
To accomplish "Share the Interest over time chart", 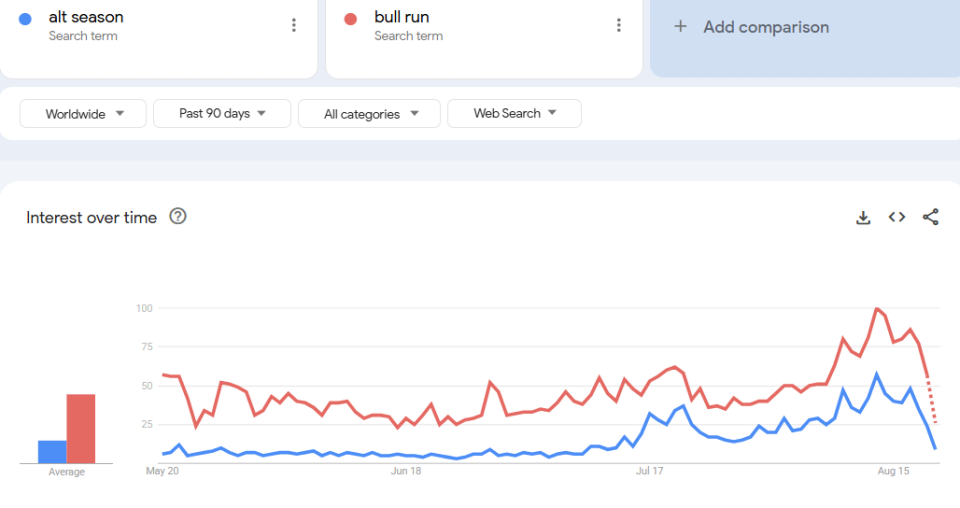I will pyautogui.click(x=930, y=217).
